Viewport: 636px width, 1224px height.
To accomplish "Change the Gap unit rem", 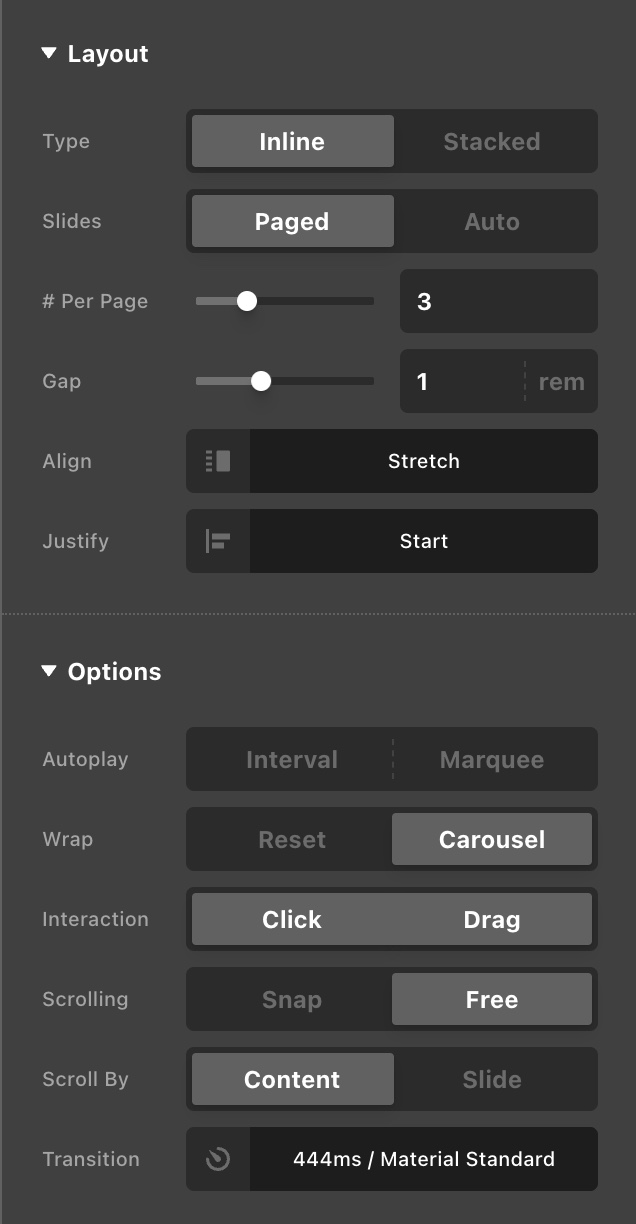I will click(561, 381).
